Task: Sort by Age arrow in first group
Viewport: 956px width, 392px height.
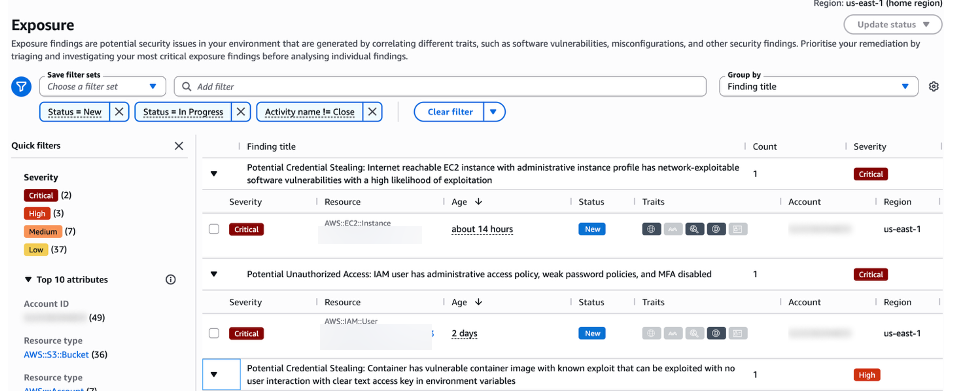Action: [479, 202]
